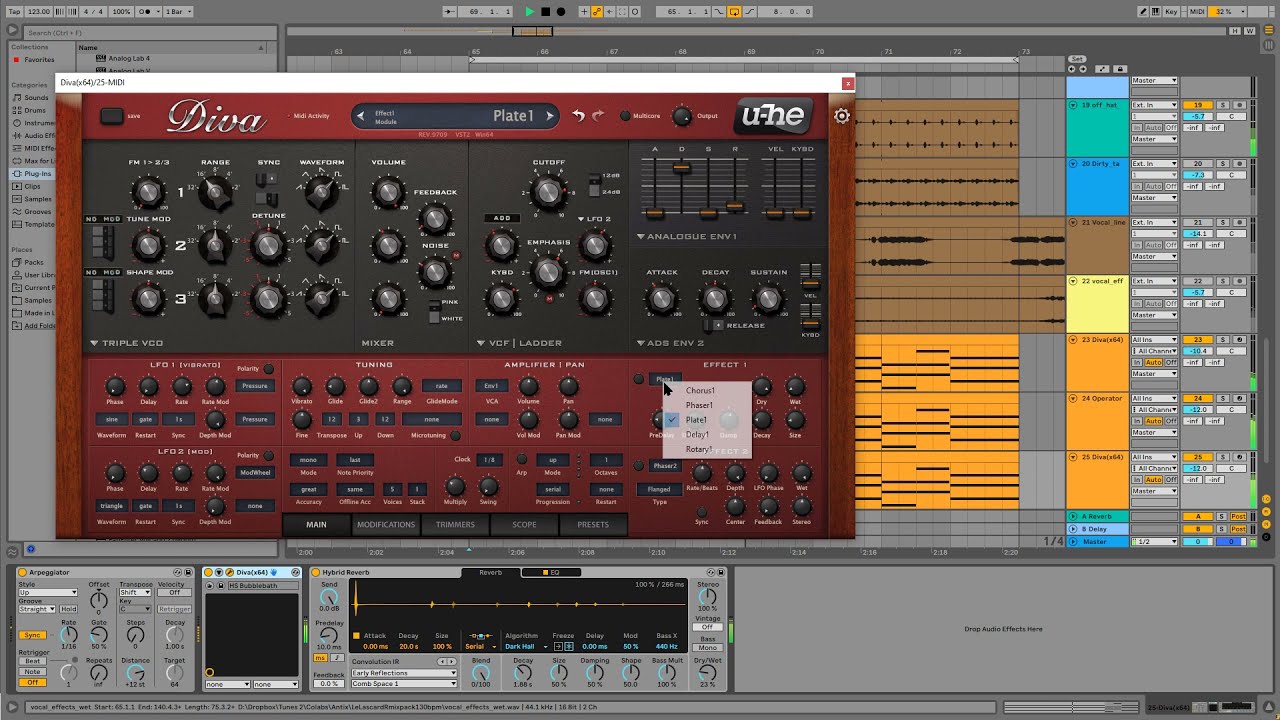
Task: Open the LFO 1 sine waveform selector
Action: point(112,419)
